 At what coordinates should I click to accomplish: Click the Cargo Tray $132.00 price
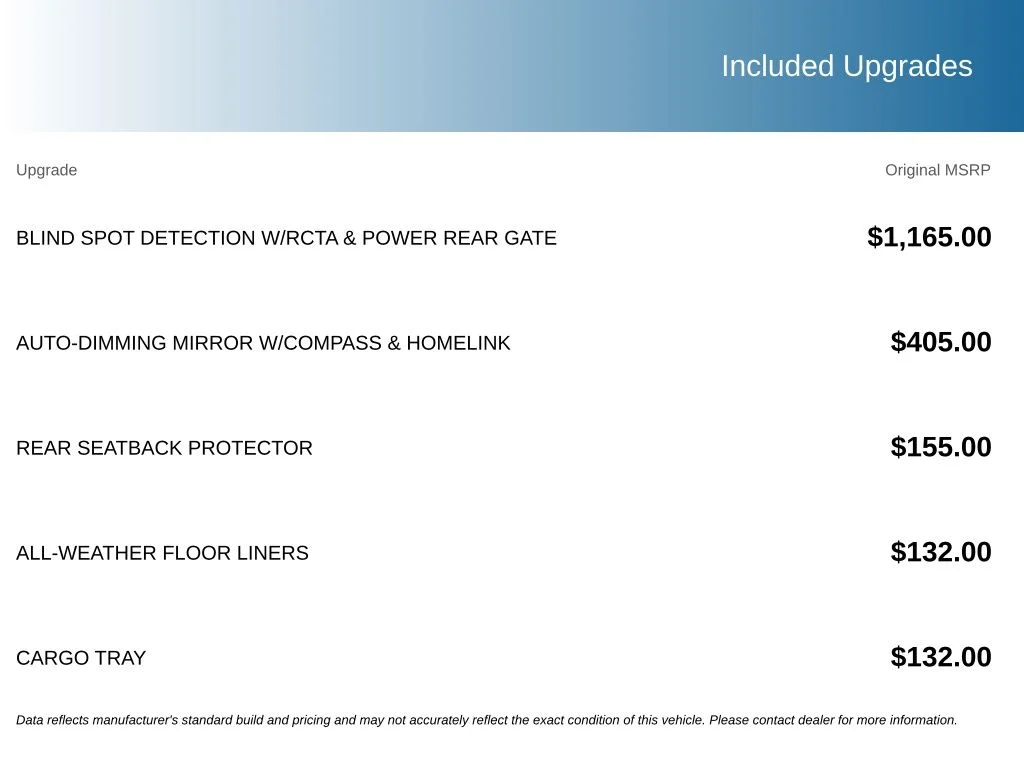[x=940, y=657]
